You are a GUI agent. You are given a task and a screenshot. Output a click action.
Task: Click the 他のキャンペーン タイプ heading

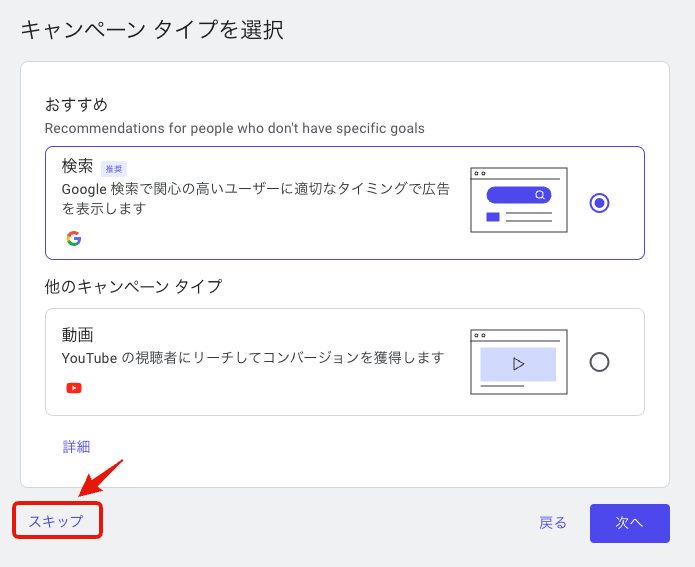coord(133,286)
